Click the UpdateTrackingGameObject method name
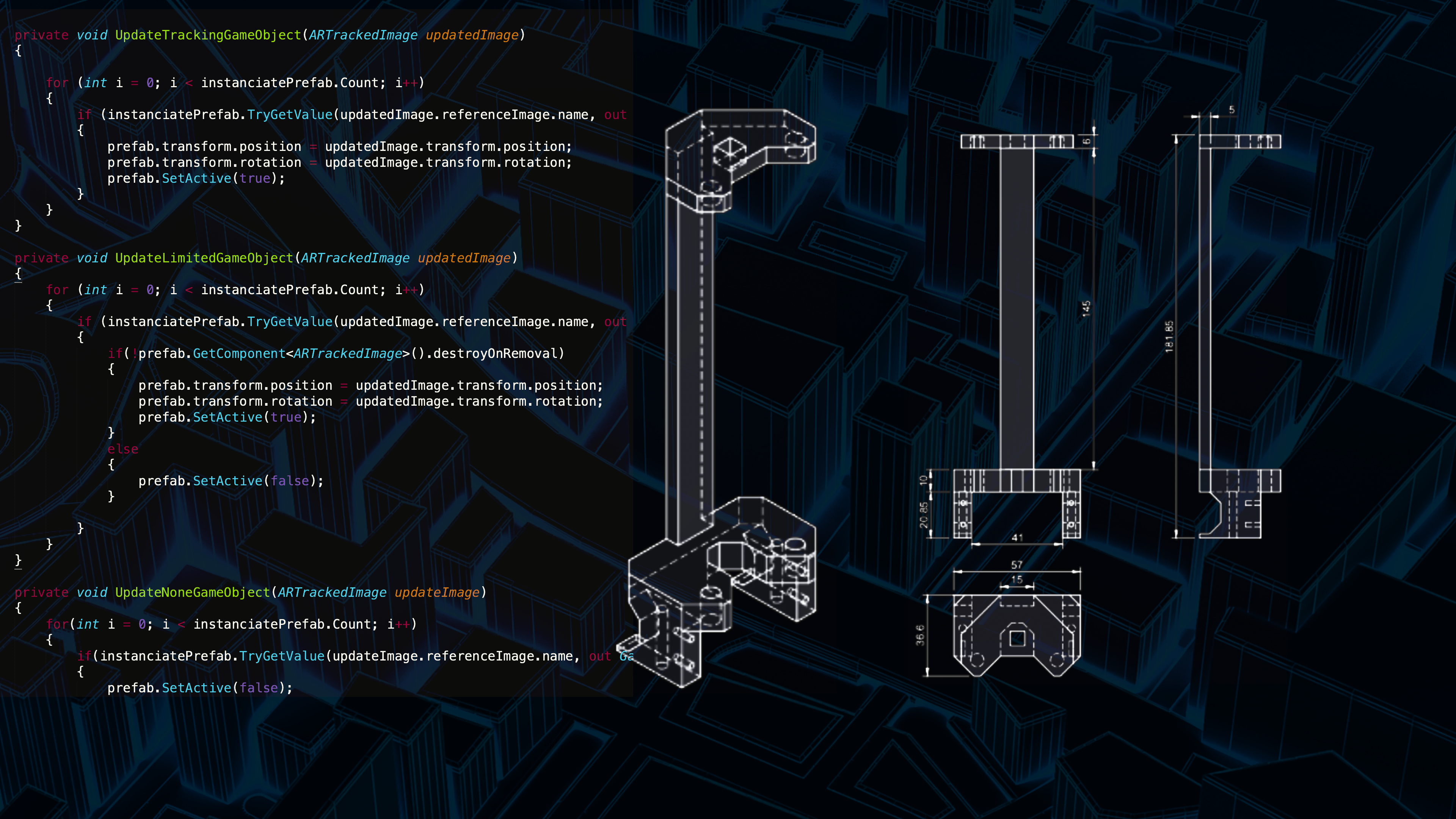 [208, 35]
